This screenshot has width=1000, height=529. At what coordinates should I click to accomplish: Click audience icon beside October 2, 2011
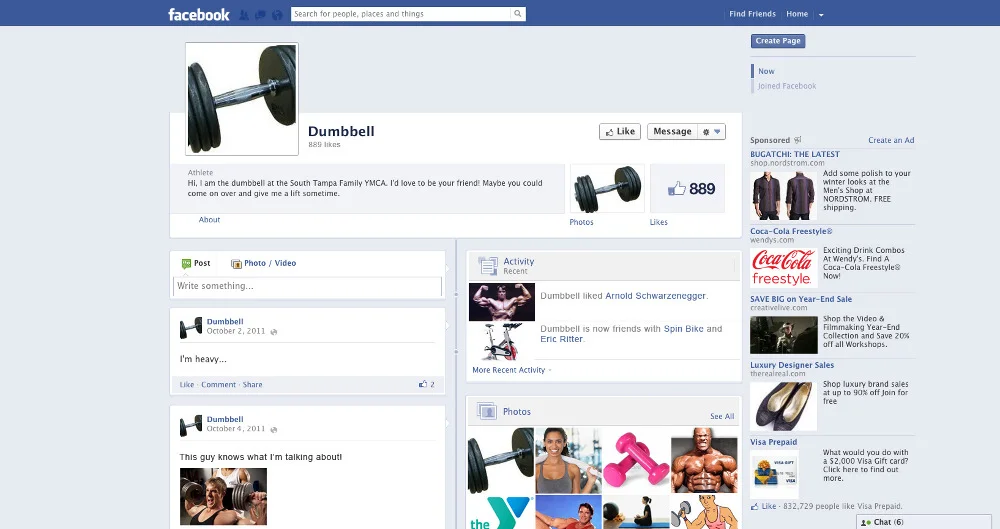(274, 332)
